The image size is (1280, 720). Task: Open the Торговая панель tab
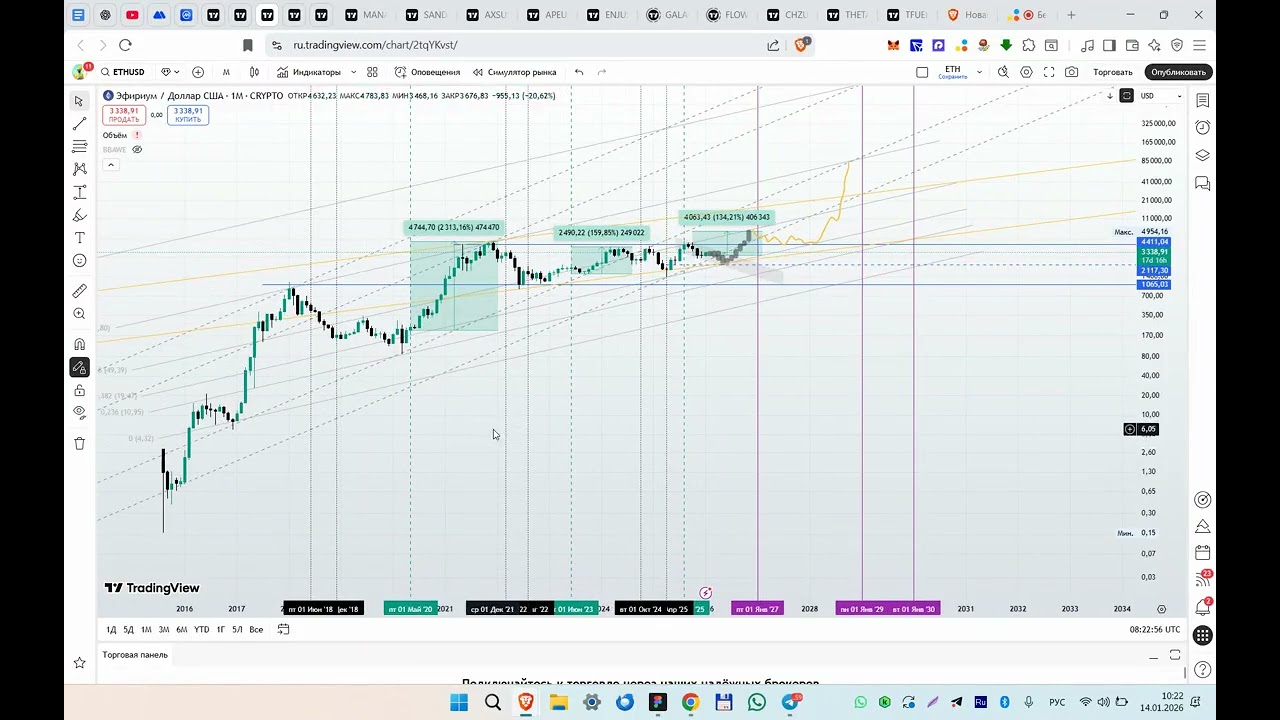coord(135,655)
